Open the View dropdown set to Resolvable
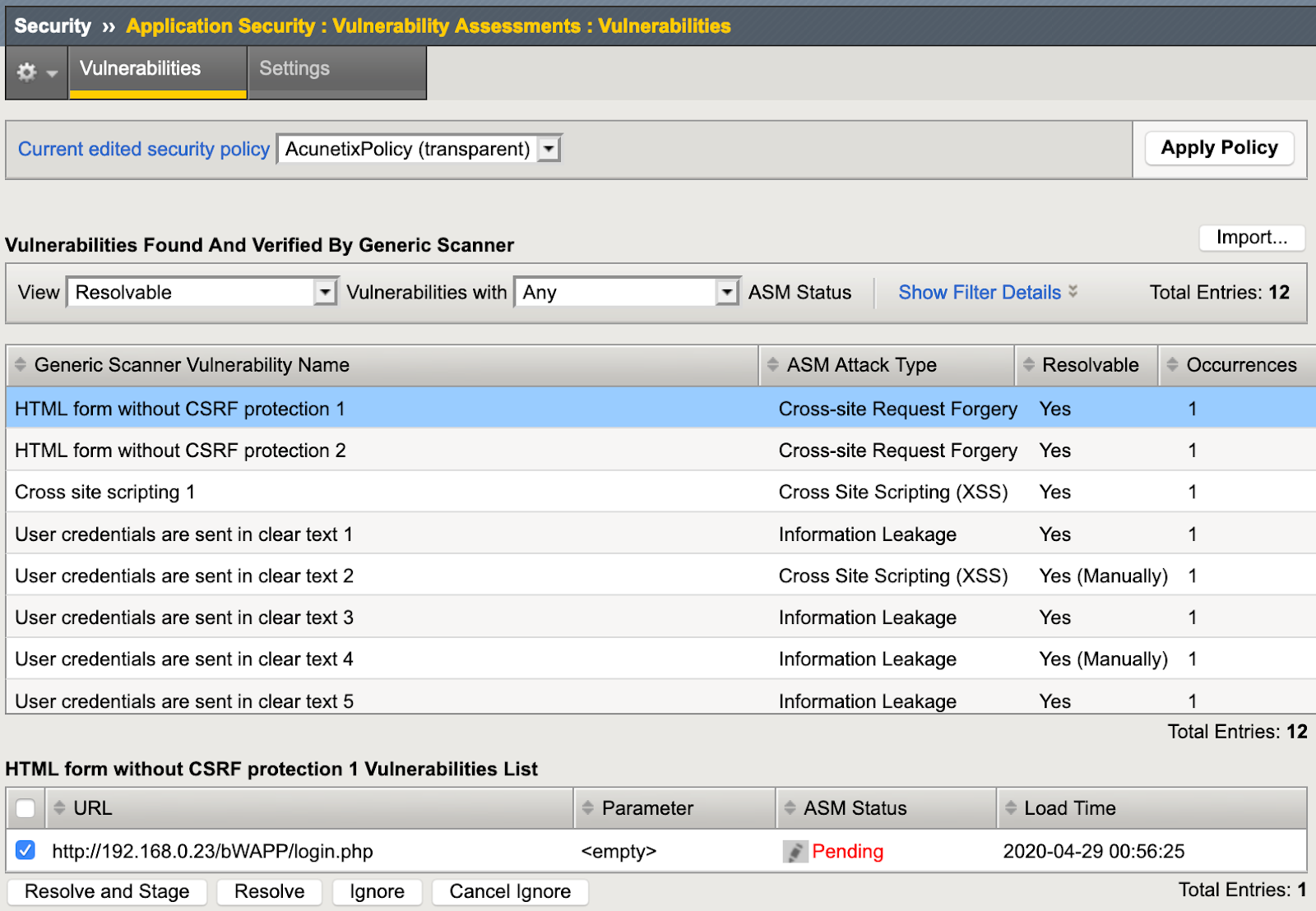 [202, 292]
